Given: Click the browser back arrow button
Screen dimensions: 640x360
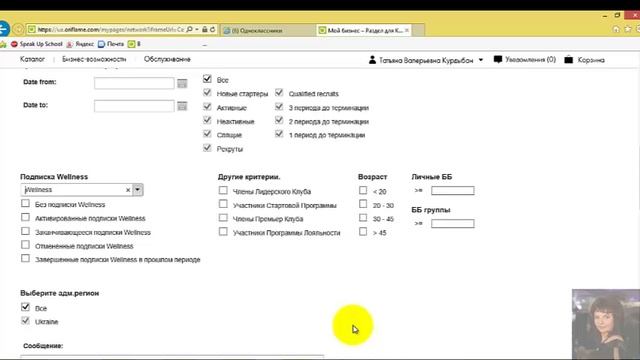Looking at the screenshot, I should coord(3,29).
